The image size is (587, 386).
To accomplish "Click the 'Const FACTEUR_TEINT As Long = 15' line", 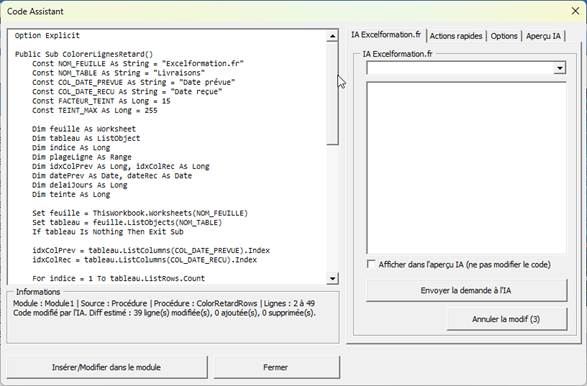I will (101, 101).
